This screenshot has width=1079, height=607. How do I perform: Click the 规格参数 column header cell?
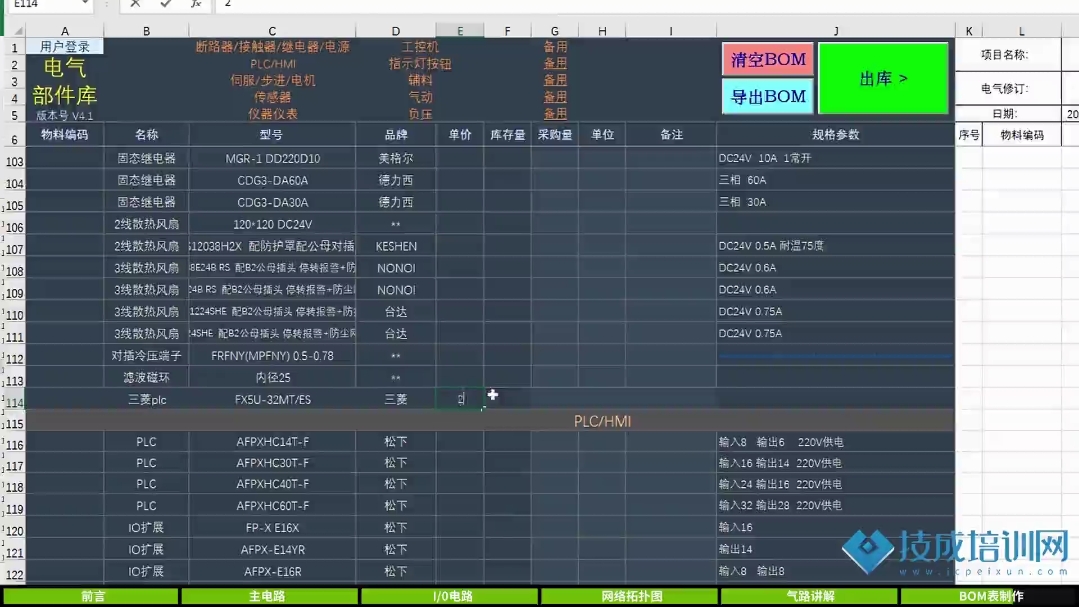click(x=835, y=135)
